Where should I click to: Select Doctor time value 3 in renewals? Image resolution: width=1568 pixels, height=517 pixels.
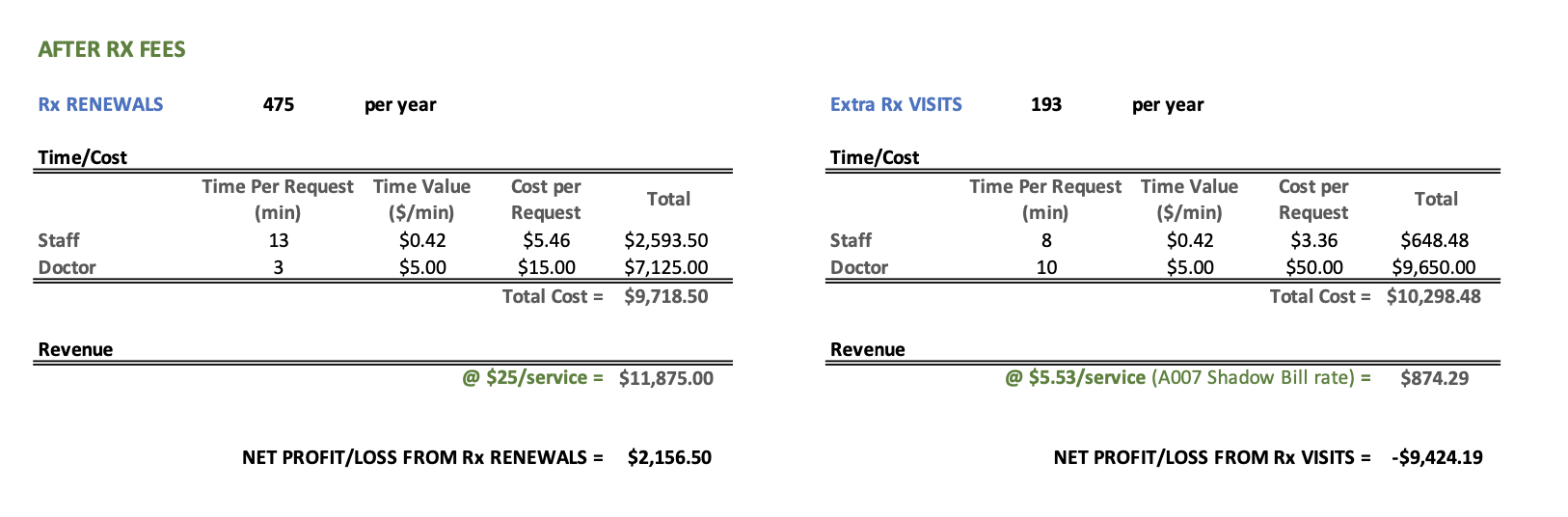click(279, 267)
